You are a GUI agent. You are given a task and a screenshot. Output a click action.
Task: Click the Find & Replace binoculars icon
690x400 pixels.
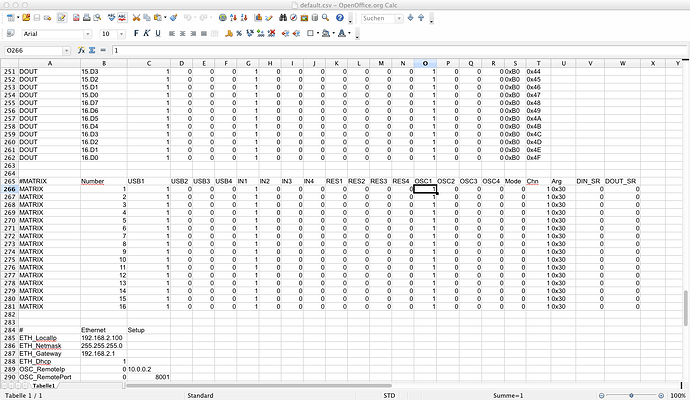point(283,18)
